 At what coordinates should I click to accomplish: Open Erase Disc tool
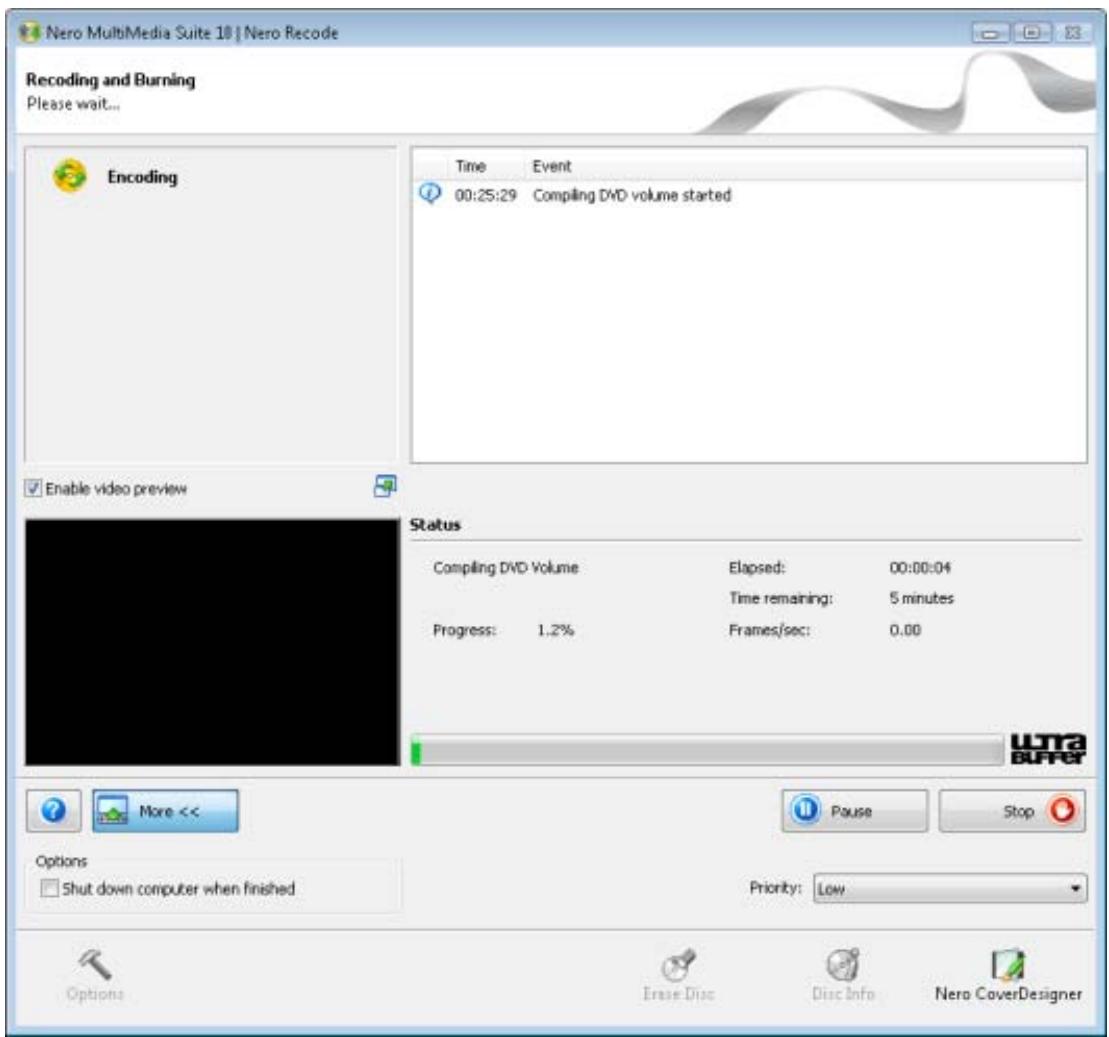[678, 975]
